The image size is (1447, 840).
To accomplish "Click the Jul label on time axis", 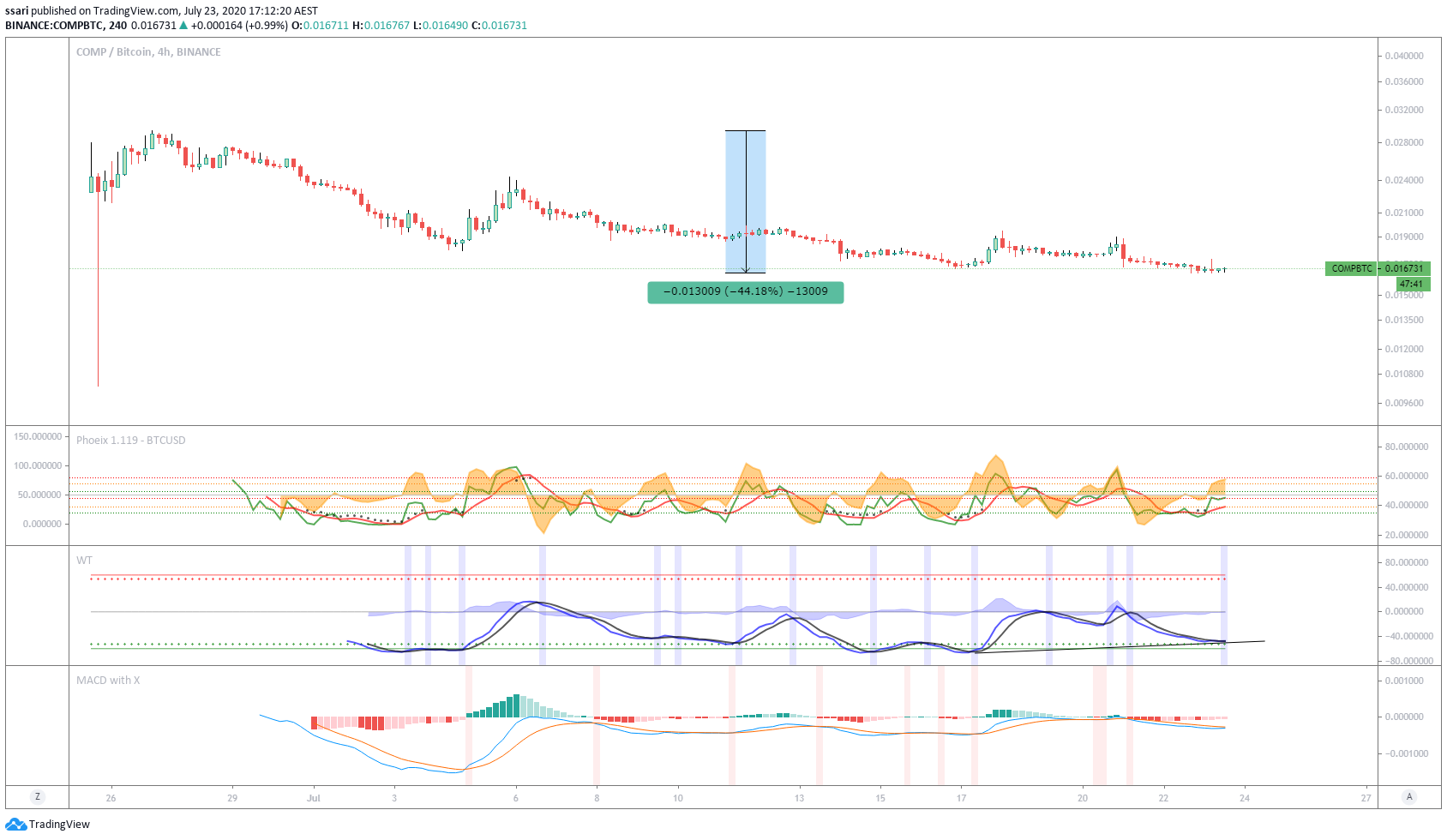I will pos(314,798).
